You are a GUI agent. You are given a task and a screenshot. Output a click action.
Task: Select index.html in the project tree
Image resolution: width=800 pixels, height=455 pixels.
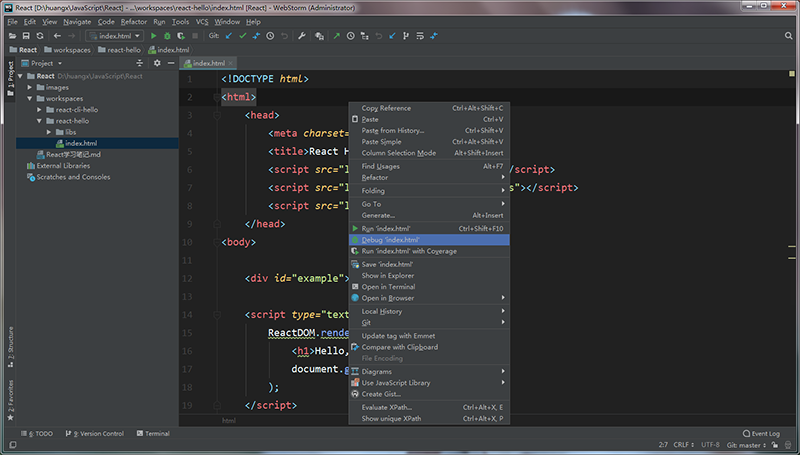pos(97,143)
